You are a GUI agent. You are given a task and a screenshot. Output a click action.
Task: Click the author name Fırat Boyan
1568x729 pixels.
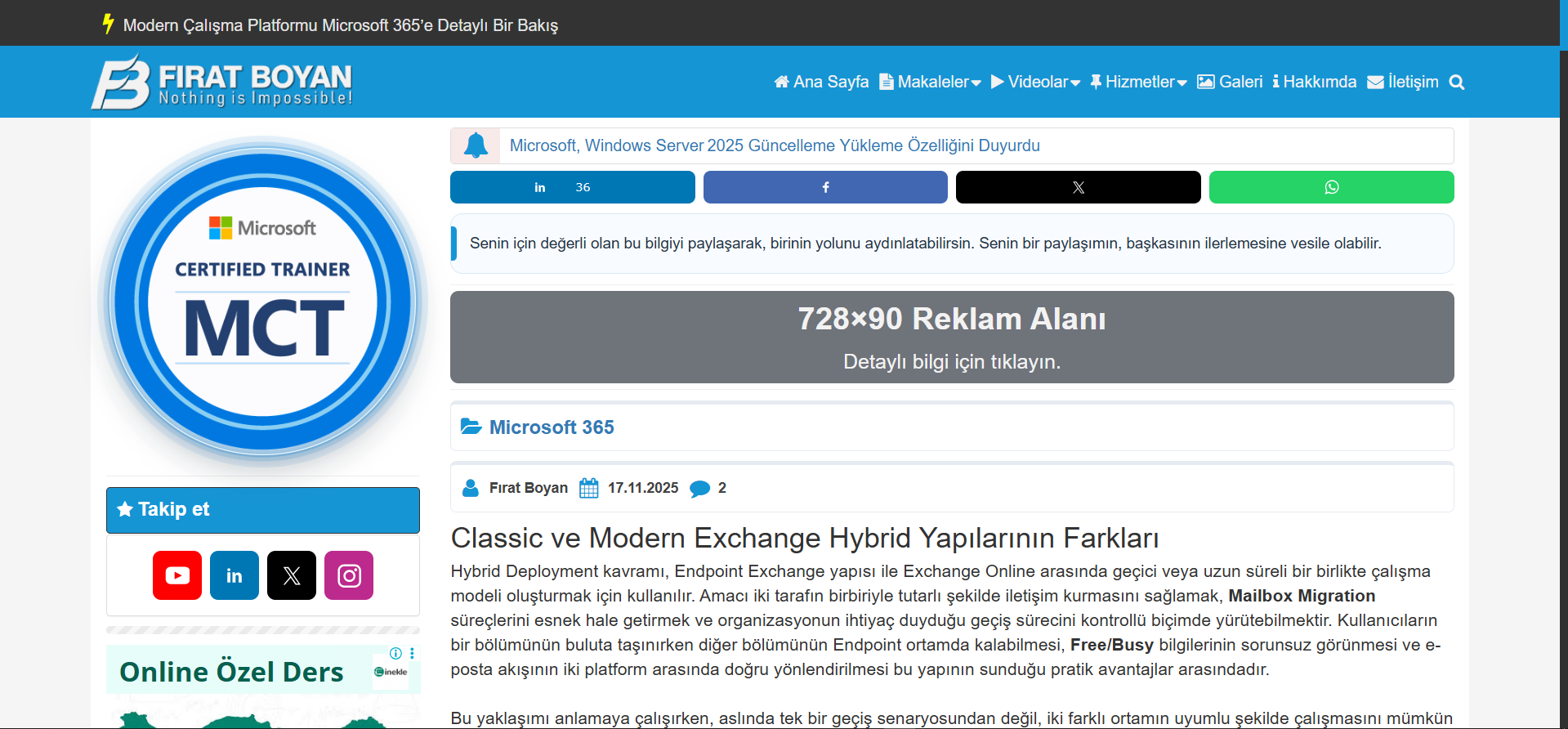529,488
